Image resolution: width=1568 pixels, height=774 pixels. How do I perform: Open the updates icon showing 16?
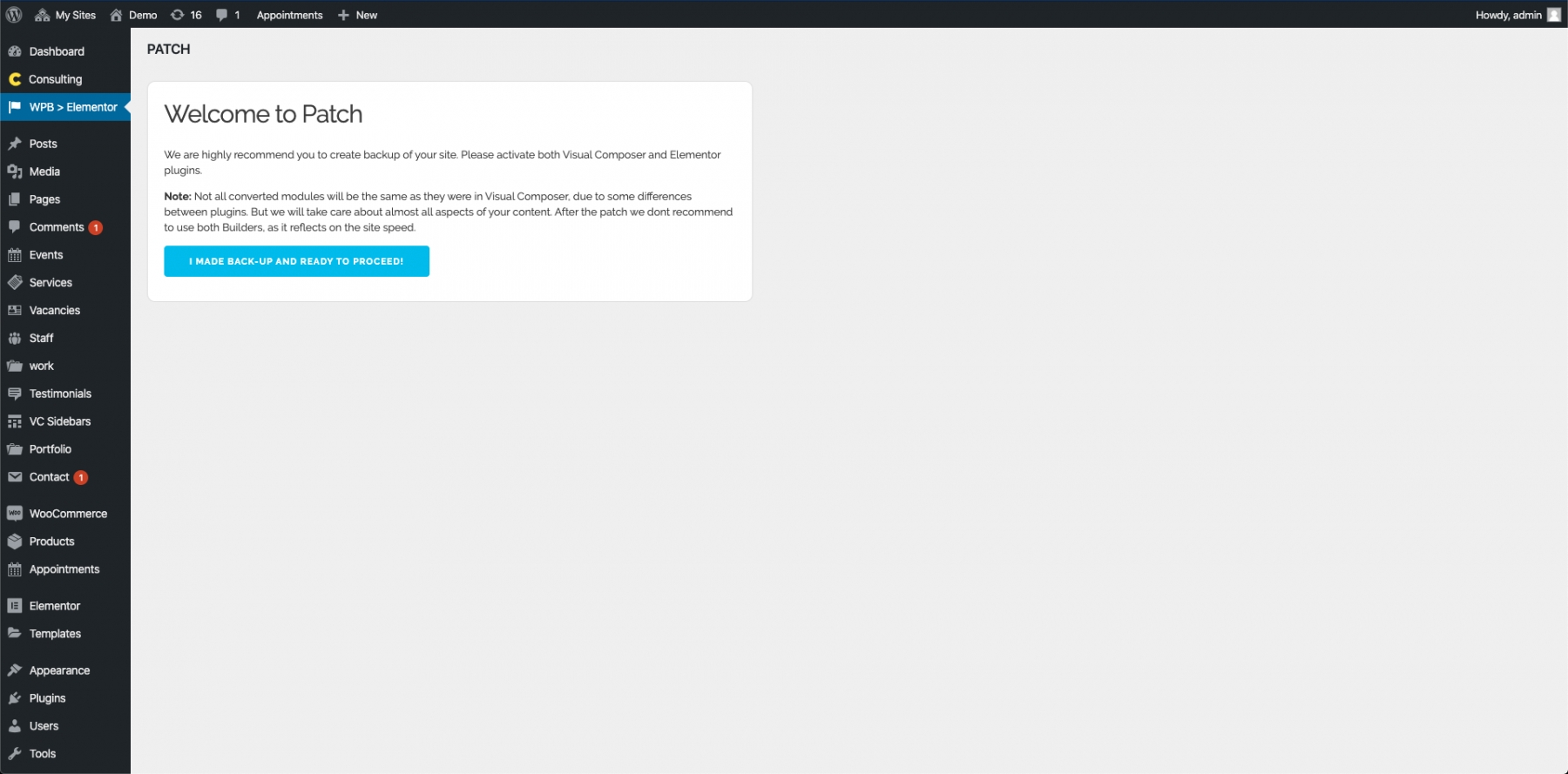pos(178,15)
